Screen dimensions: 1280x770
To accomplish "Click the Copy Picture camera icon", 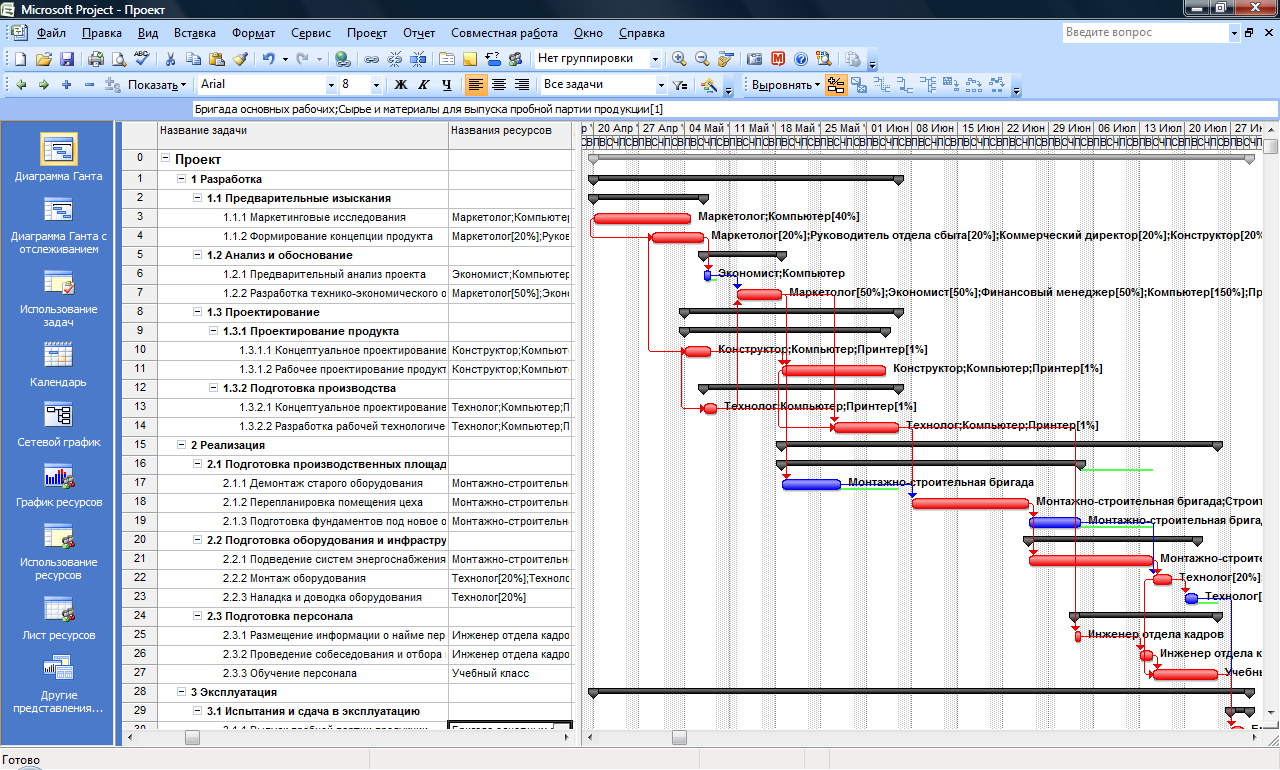I will pyautogui.click(x=755, y=59).
